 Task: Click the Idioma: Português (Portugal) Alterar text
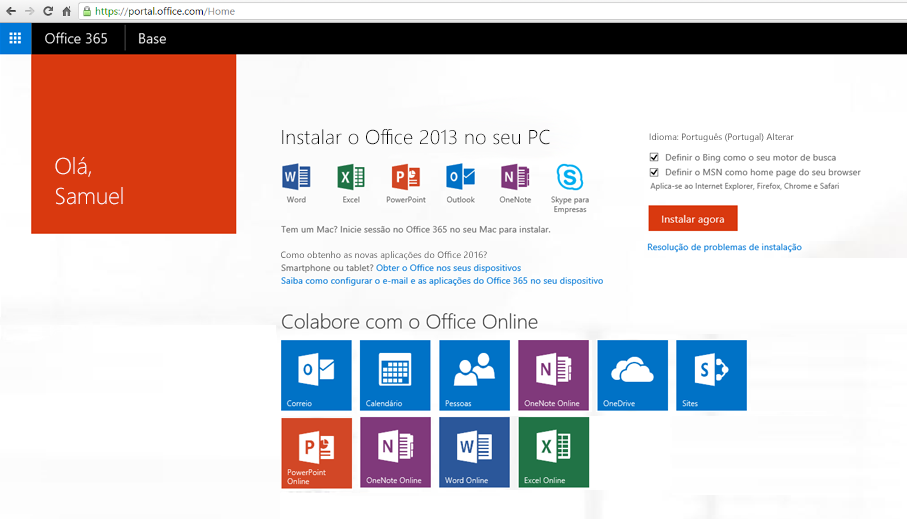pyautogui.click(x=721, y=137)
